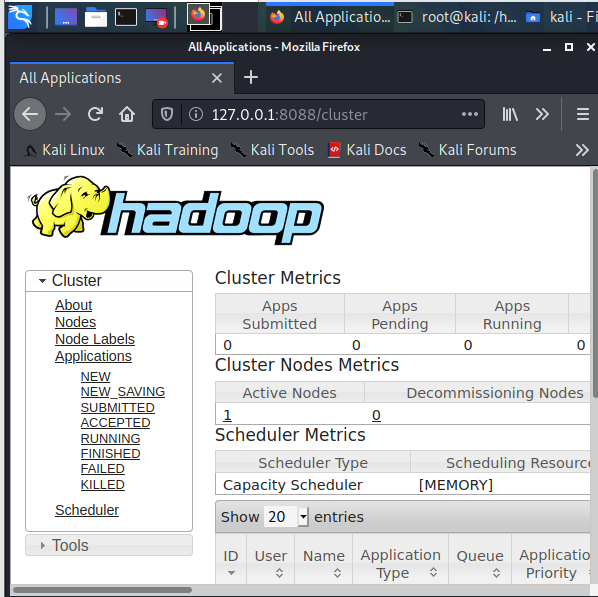Reload the current page
This screenshot has width=598, height=597.
point(95,114)
